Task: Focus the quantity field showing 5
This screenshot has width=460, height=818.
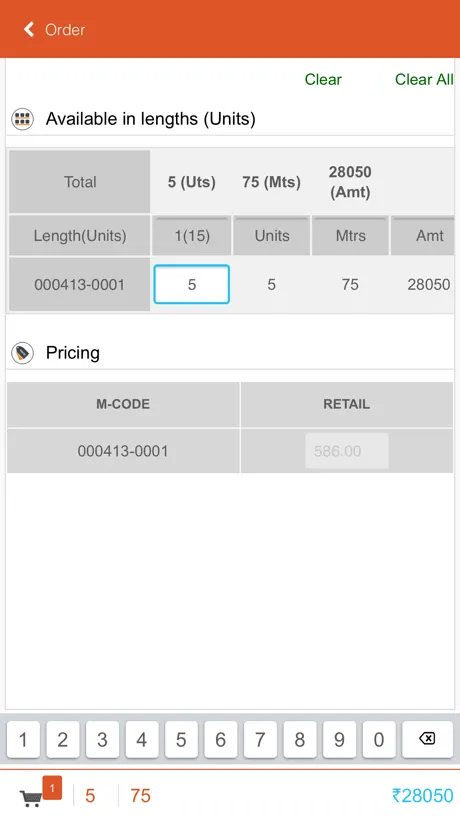Action: tap(191, 284)
